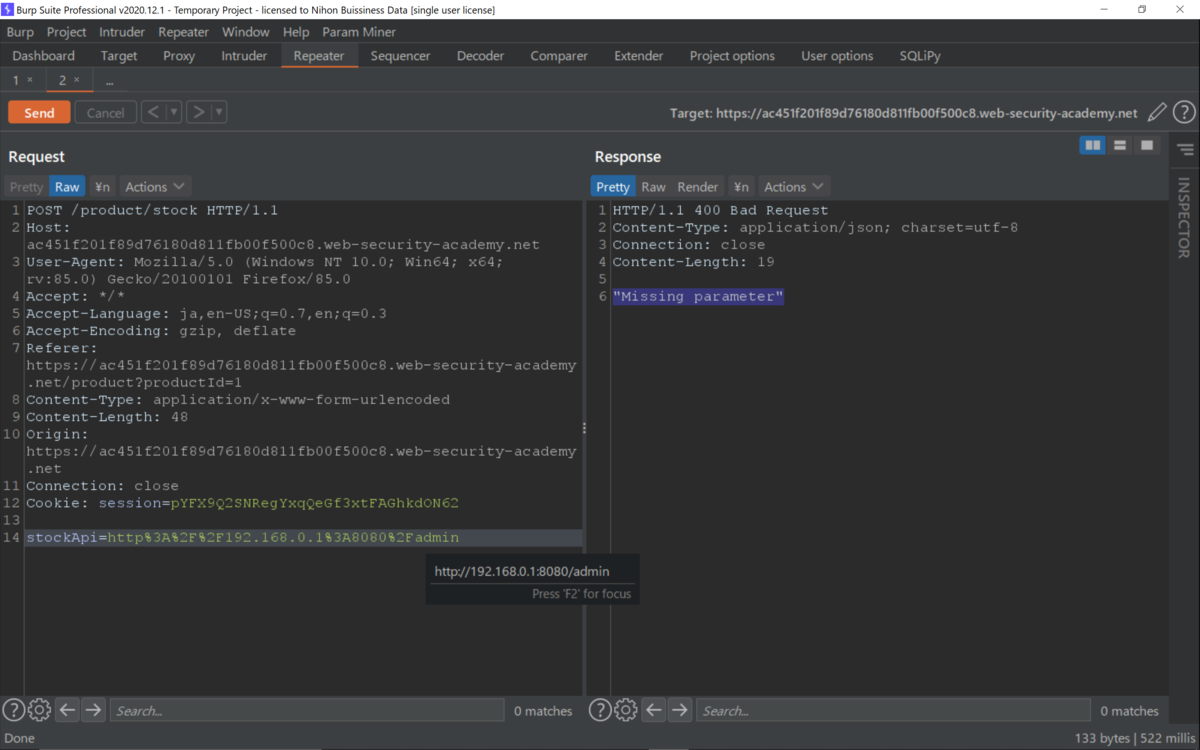This screenshot has height=750, width=1200.
Task: Open response search help icon
Action: click(x=600, y=710)
